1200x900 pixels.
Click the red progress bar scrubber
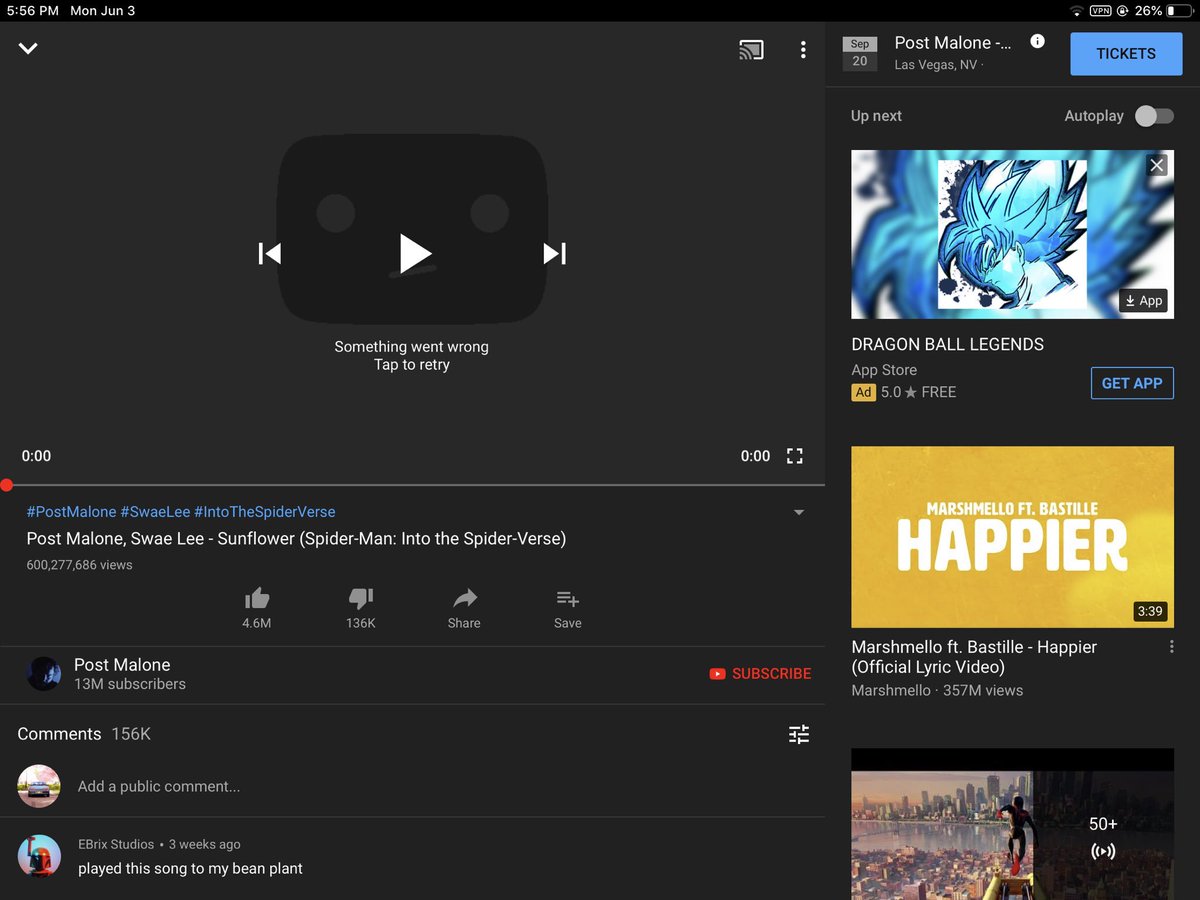pyautogui.click(x=6, y=485)
